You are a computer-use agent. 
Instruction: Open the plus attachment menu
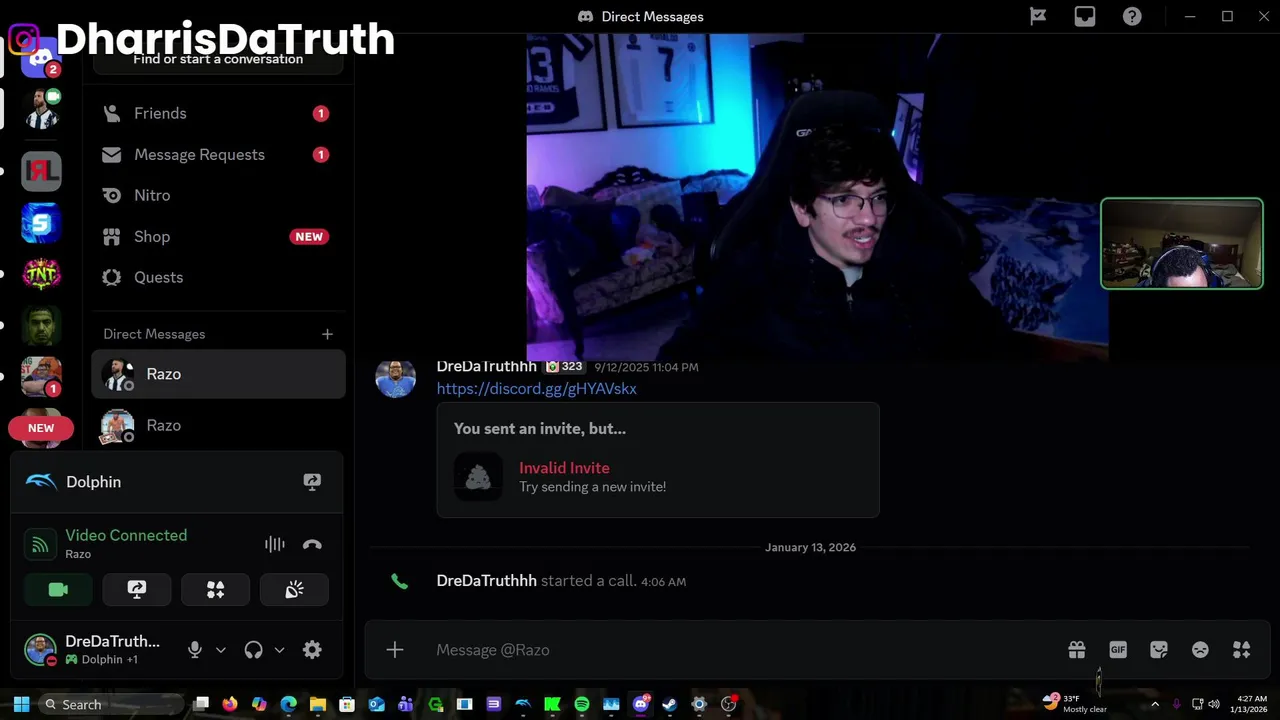tap(395, 650)
